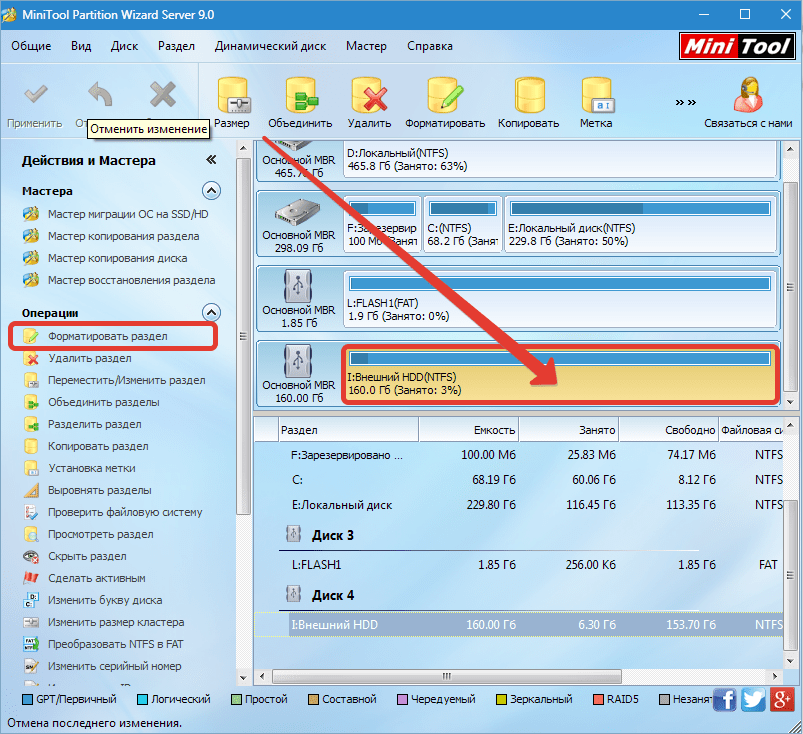Select the I:Внешний HDD partition bar
Viewport: 803px width, 734px height.
click(559, 375)
